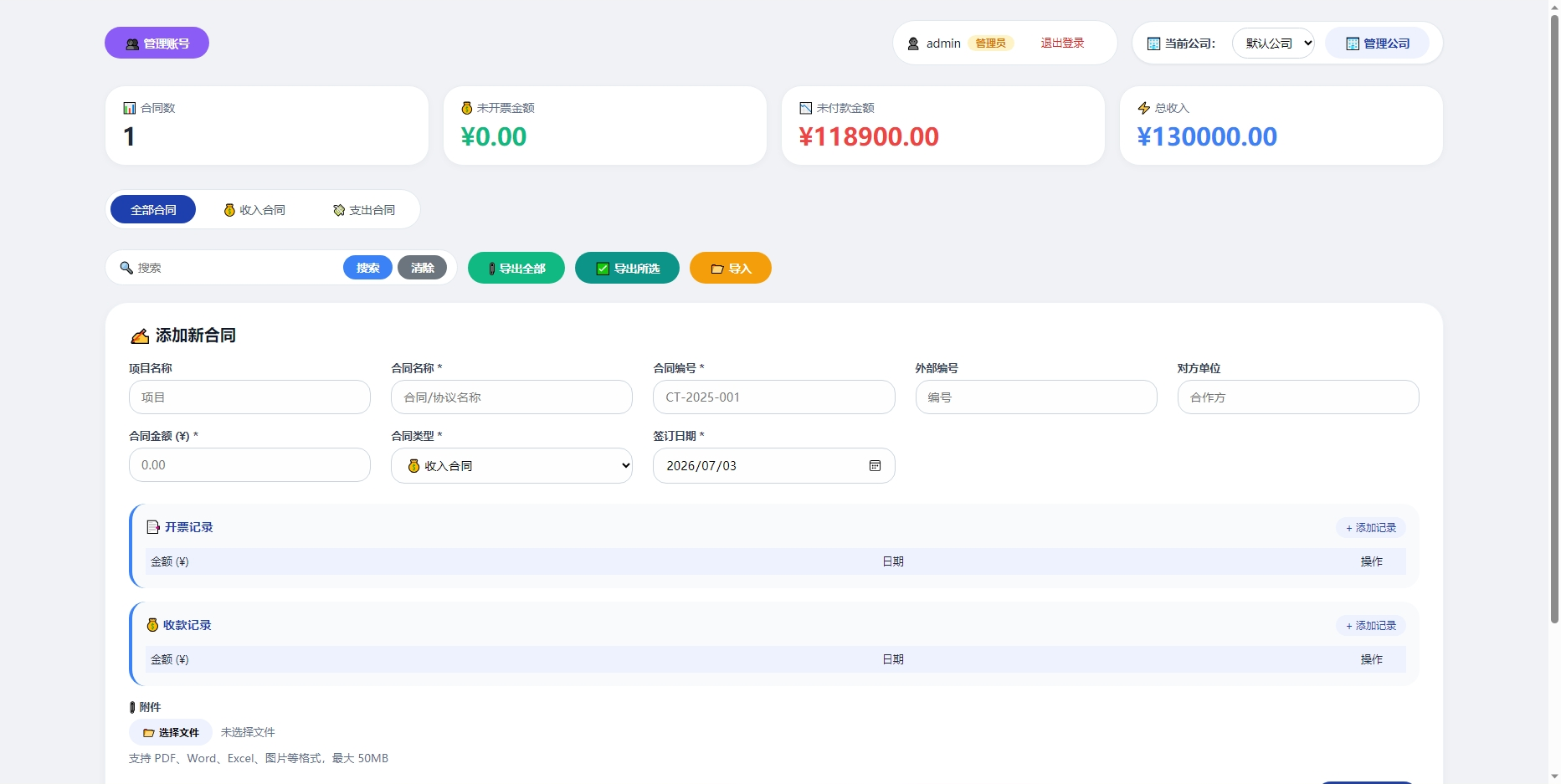Open the 当前公司 dropdown showing 默认公司
The height and width of the screenshot is (784, 1561).
[1273, 44]
